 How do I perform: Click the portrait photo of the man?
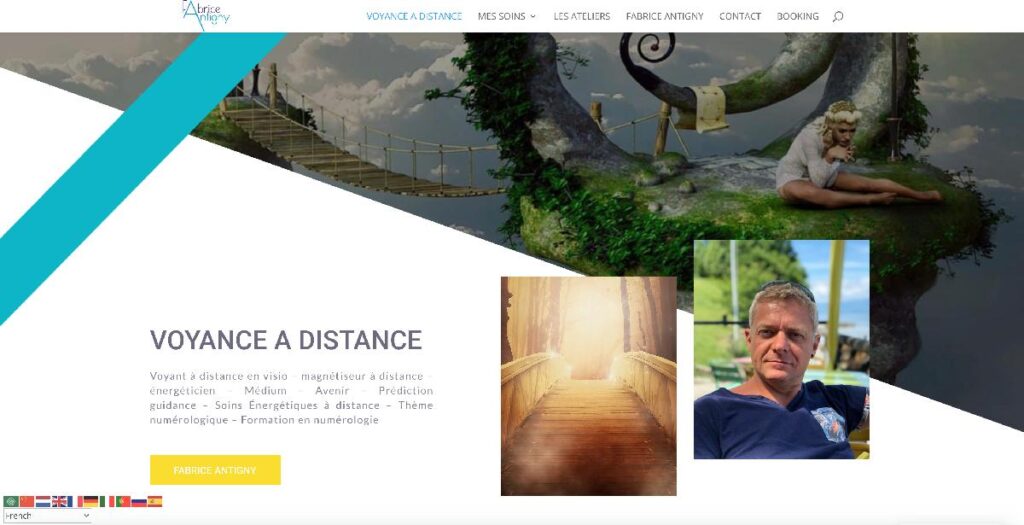tap(781, 349)
